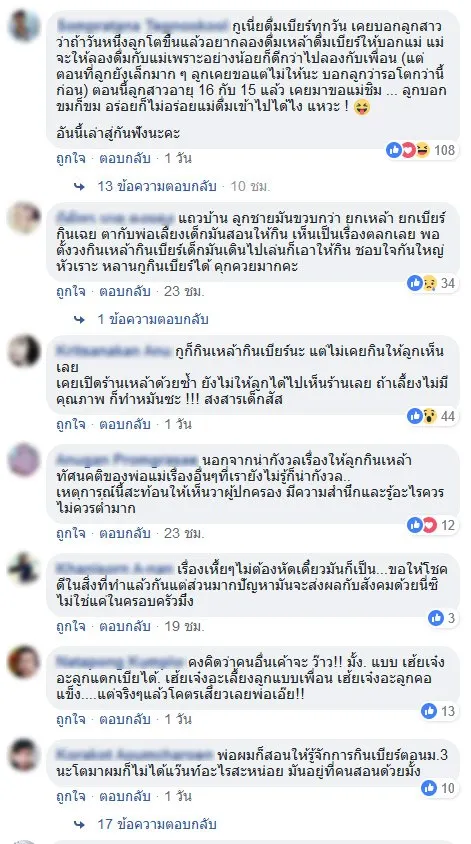Viewport: 471px width, 844px height.
Task: Expand the 13 ข้อความตอบกลับ replies
Action: pyautogui.click(x=157, y=186)
